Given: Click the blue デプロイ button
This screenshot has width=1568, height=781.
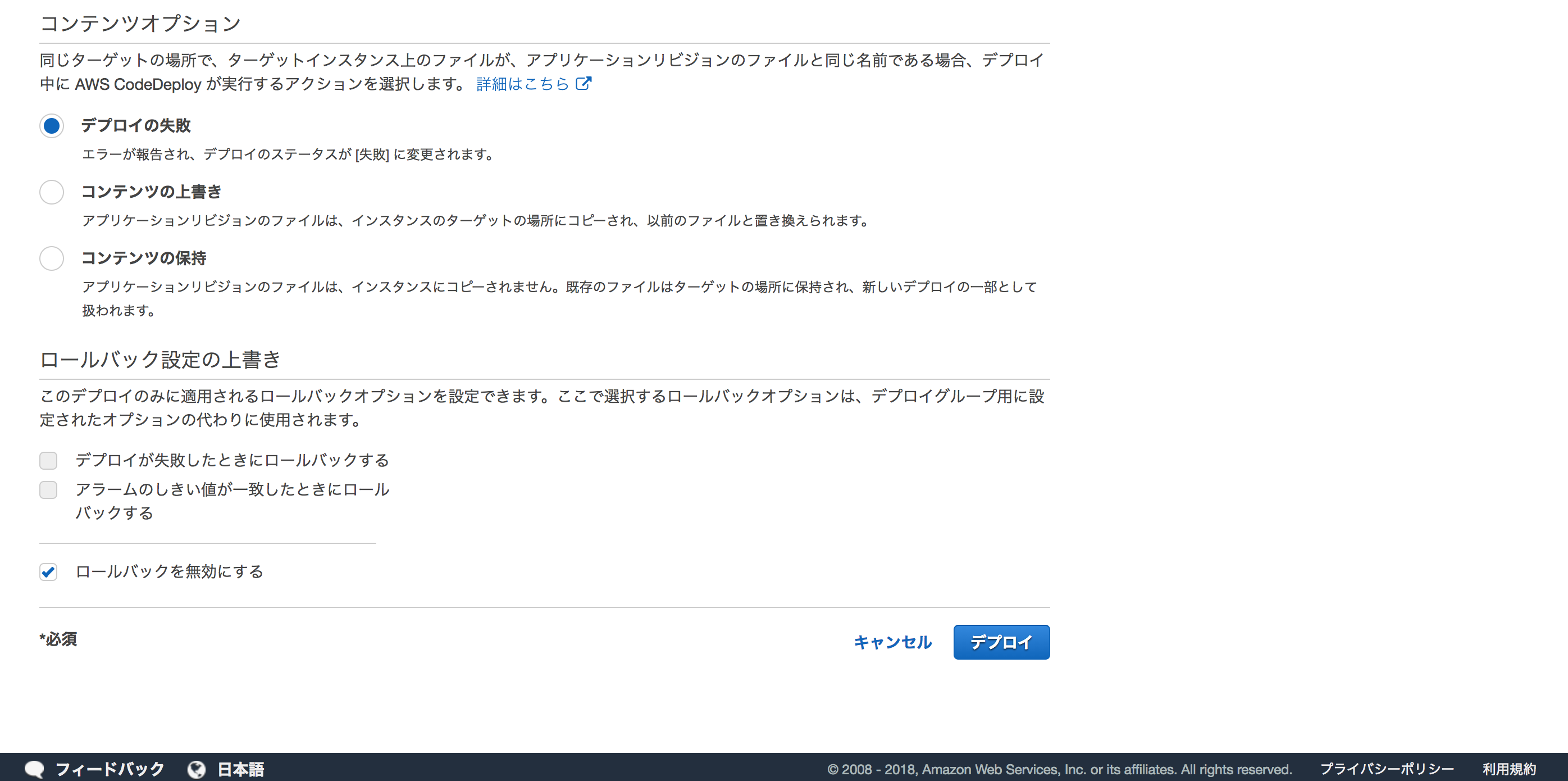Looking at the screenshot, I should point(1001,642).
